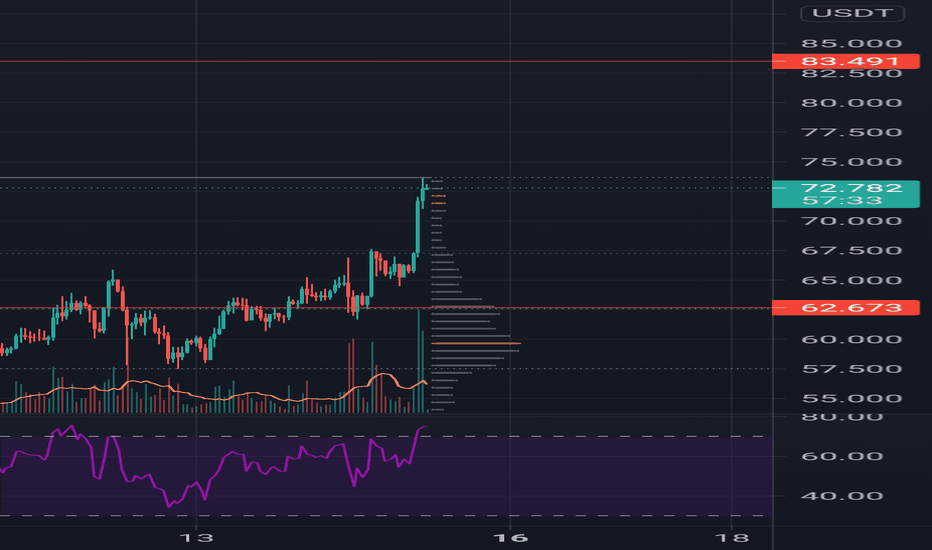Click the 77.500 price axis label
Image resolution: width=932 pixels, height=550 pixels.
point(851,132)
